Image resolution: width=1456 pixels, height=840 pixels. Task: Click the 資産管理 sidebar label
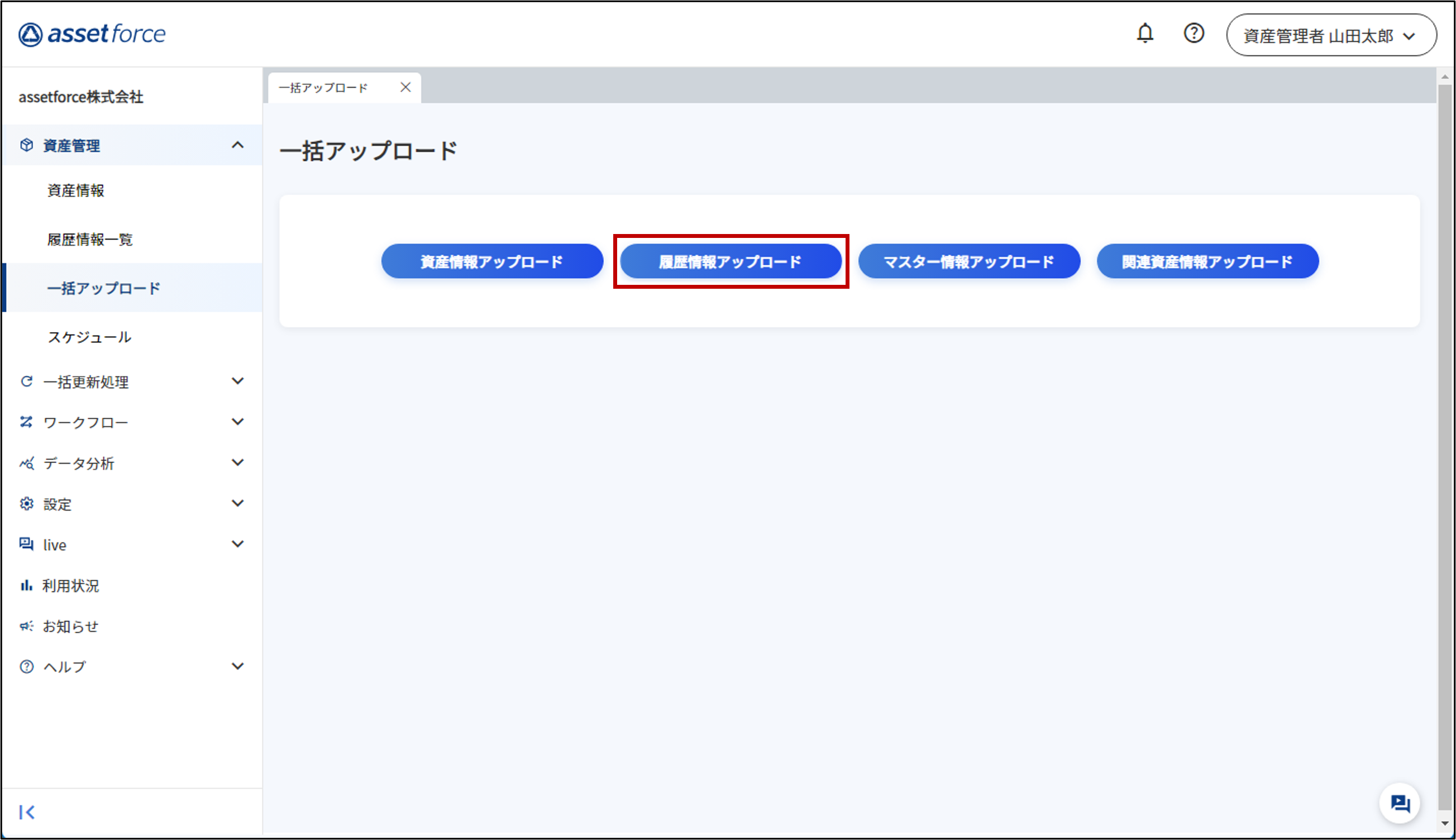coord(71,145)
